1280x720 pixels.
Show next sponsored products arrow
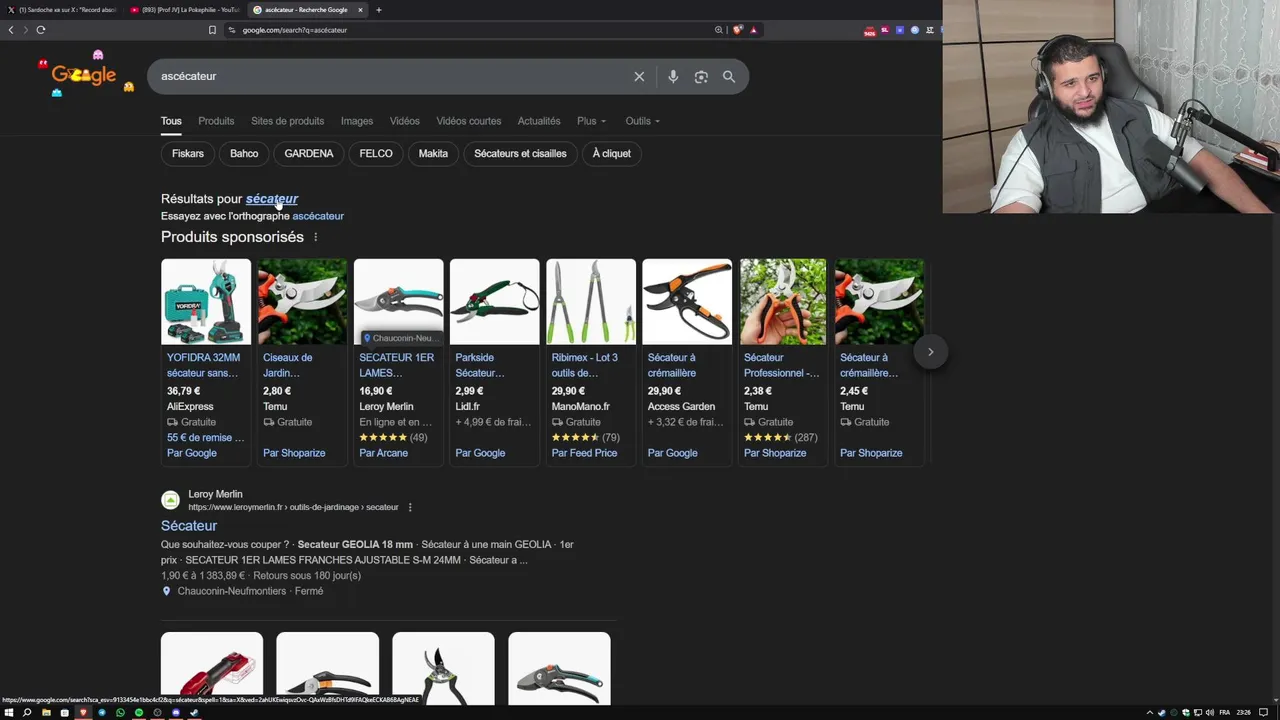[930, 352]
